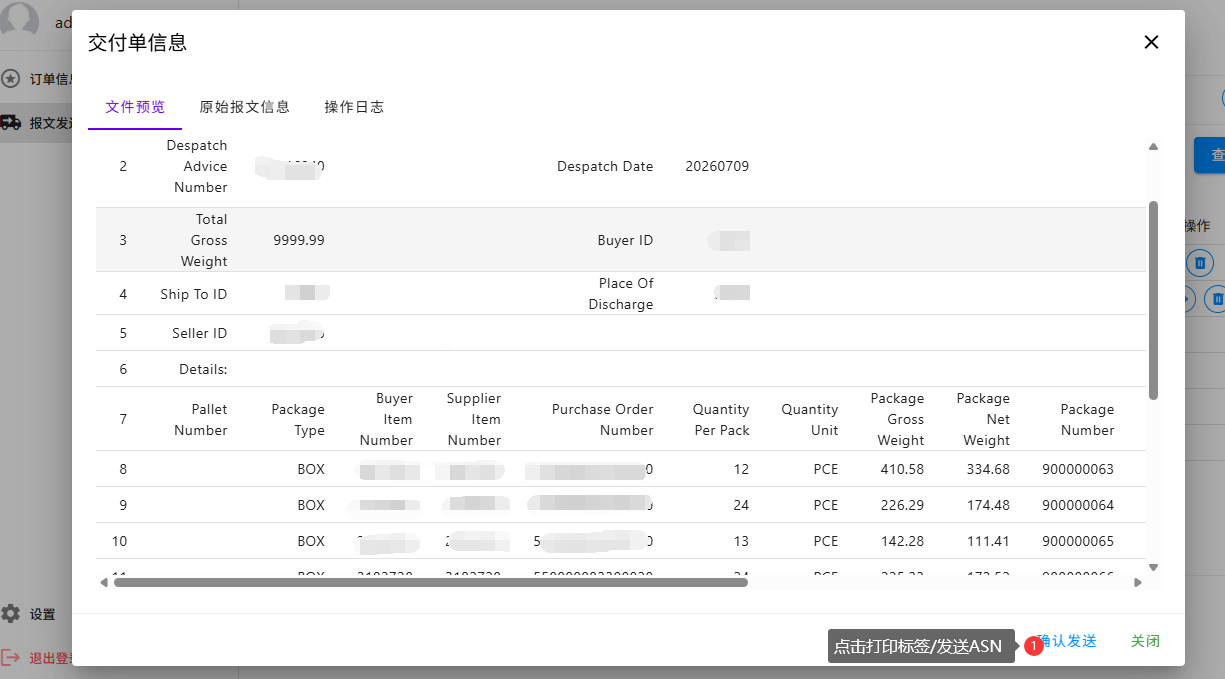Click the horizontal scrollbar left arrow
The width and height of the screenshot is (1225, 679).
coord(103,582)
